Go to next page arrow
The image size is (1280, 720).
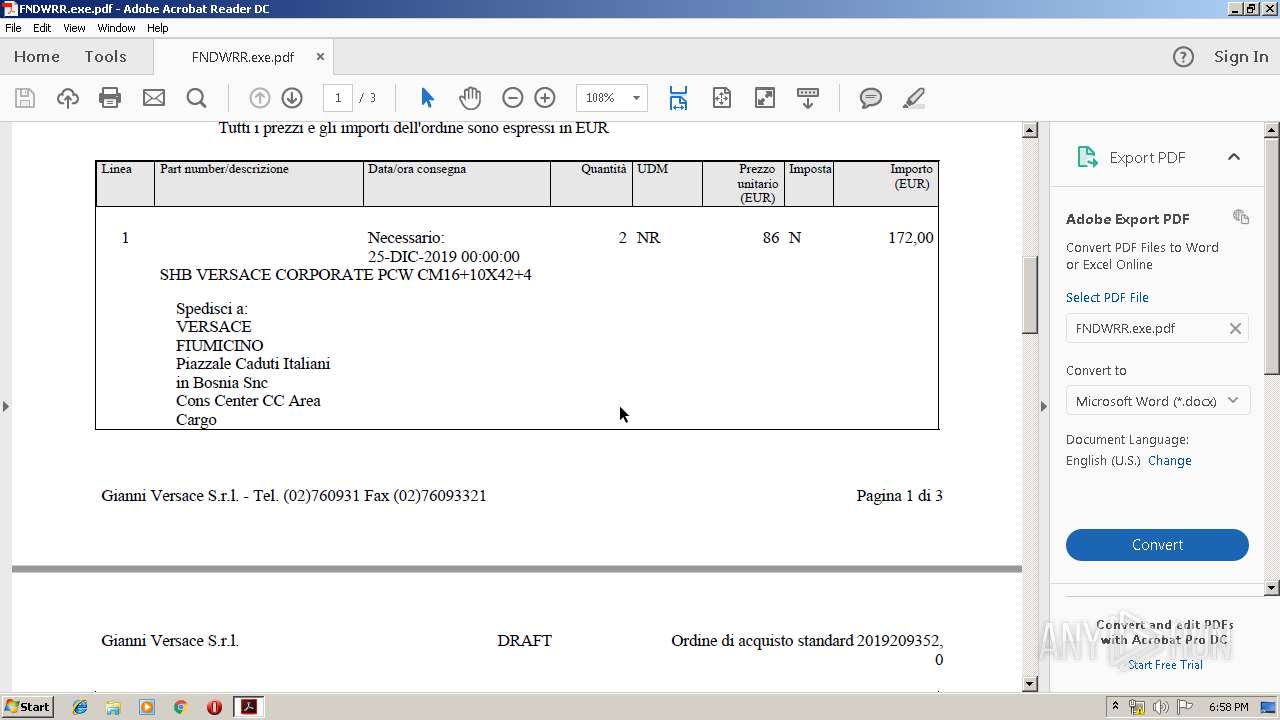click(292, 98)
